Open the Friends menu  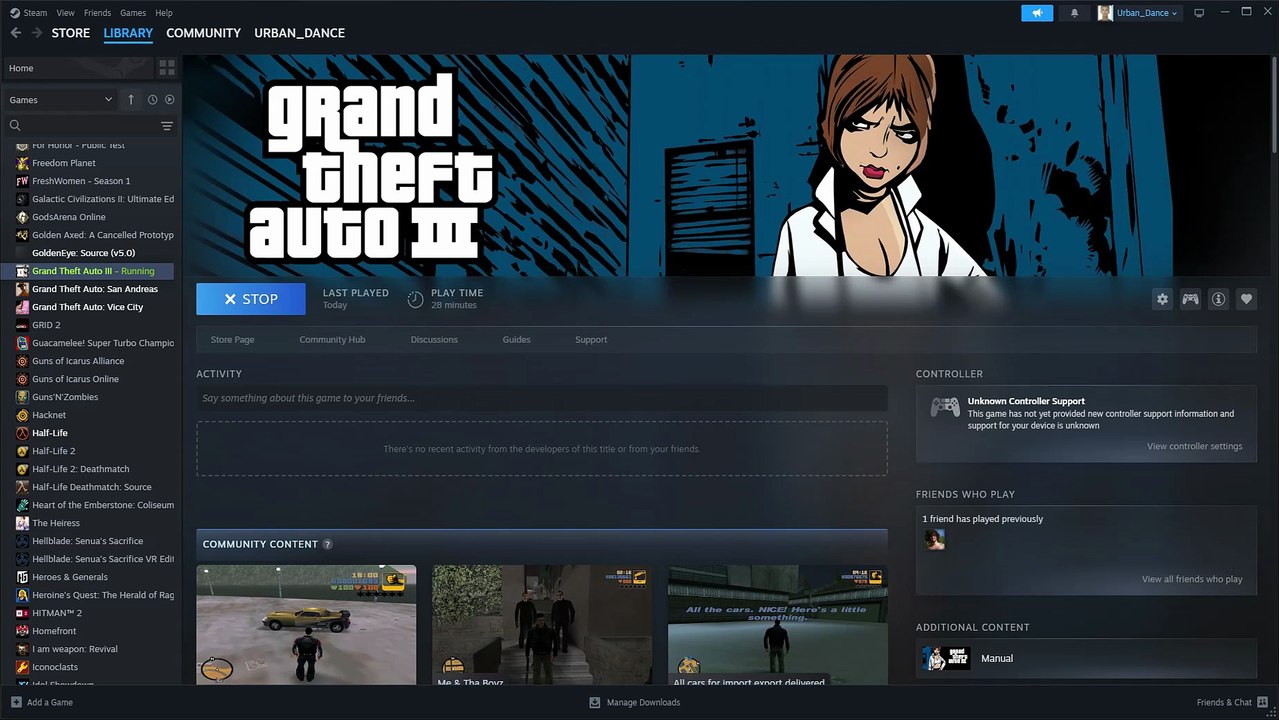pos(97,13)
